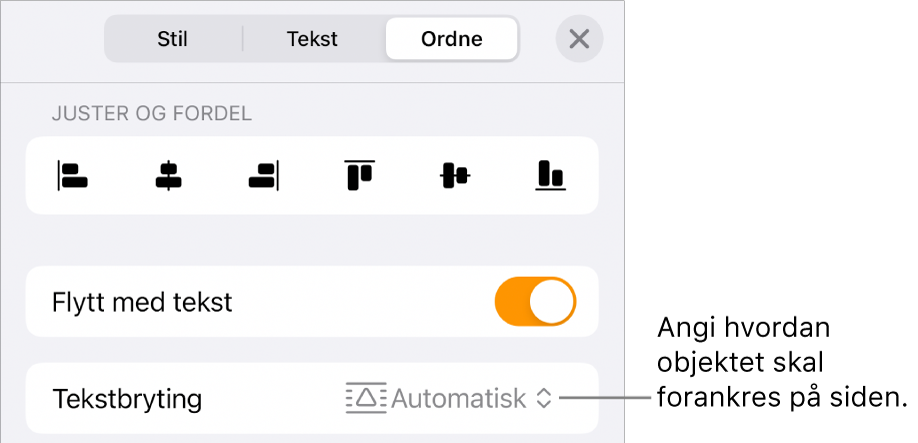The image size is (918, 443).
Task: Open the Automatisk text wrap popup
Action: (448, 399)
